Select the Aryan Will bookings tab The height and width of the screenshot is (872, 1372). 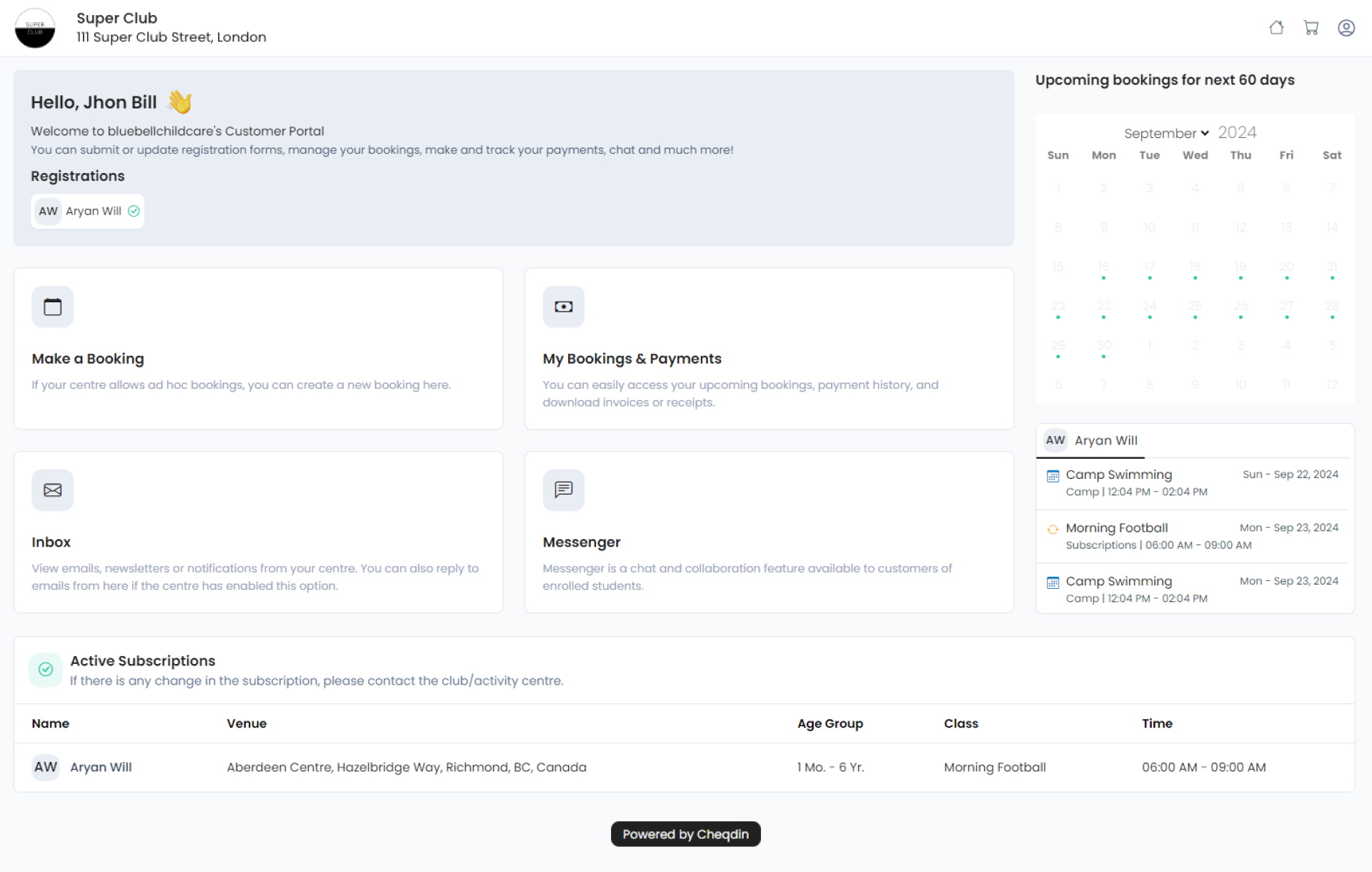tap(1090, 441)
